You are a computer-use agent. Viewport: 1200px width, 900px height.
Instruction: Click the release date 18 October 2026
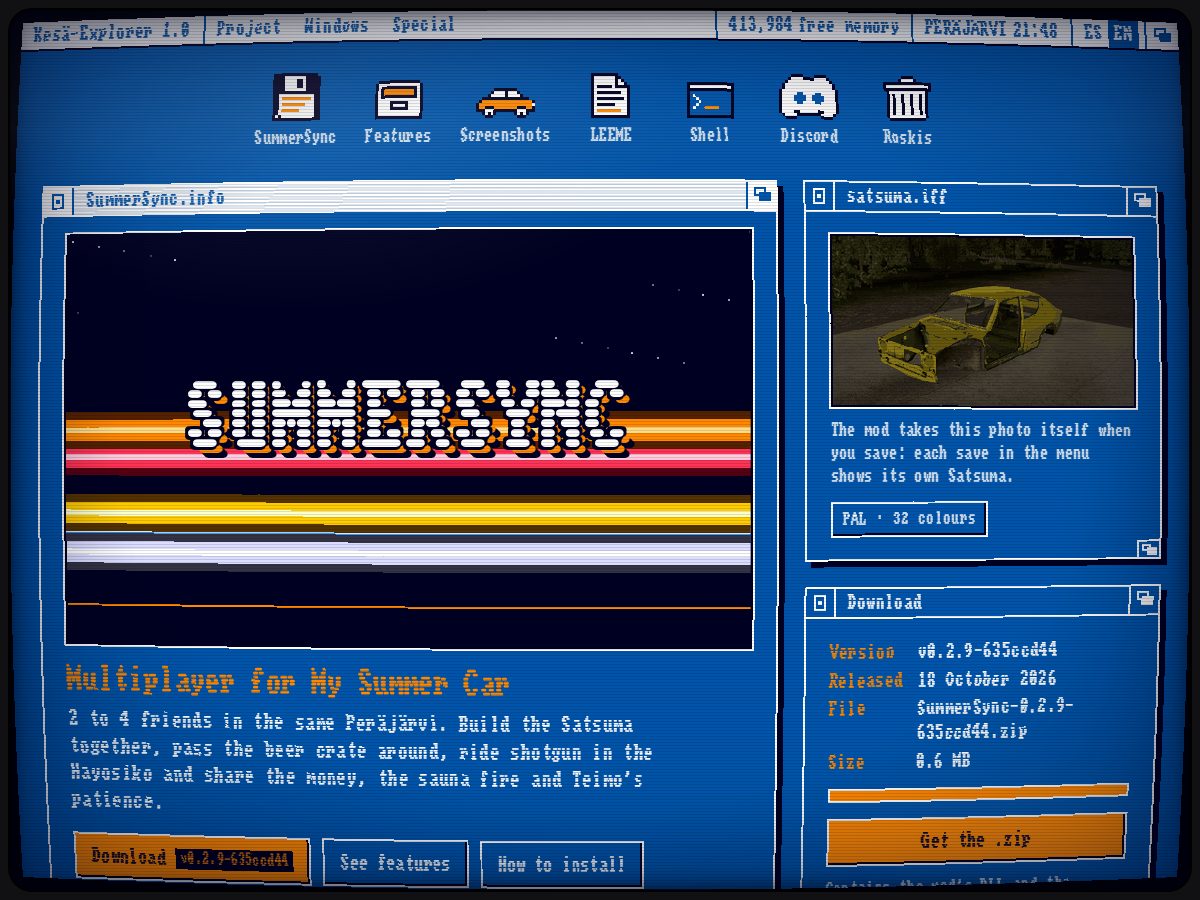tap(986, 679)
